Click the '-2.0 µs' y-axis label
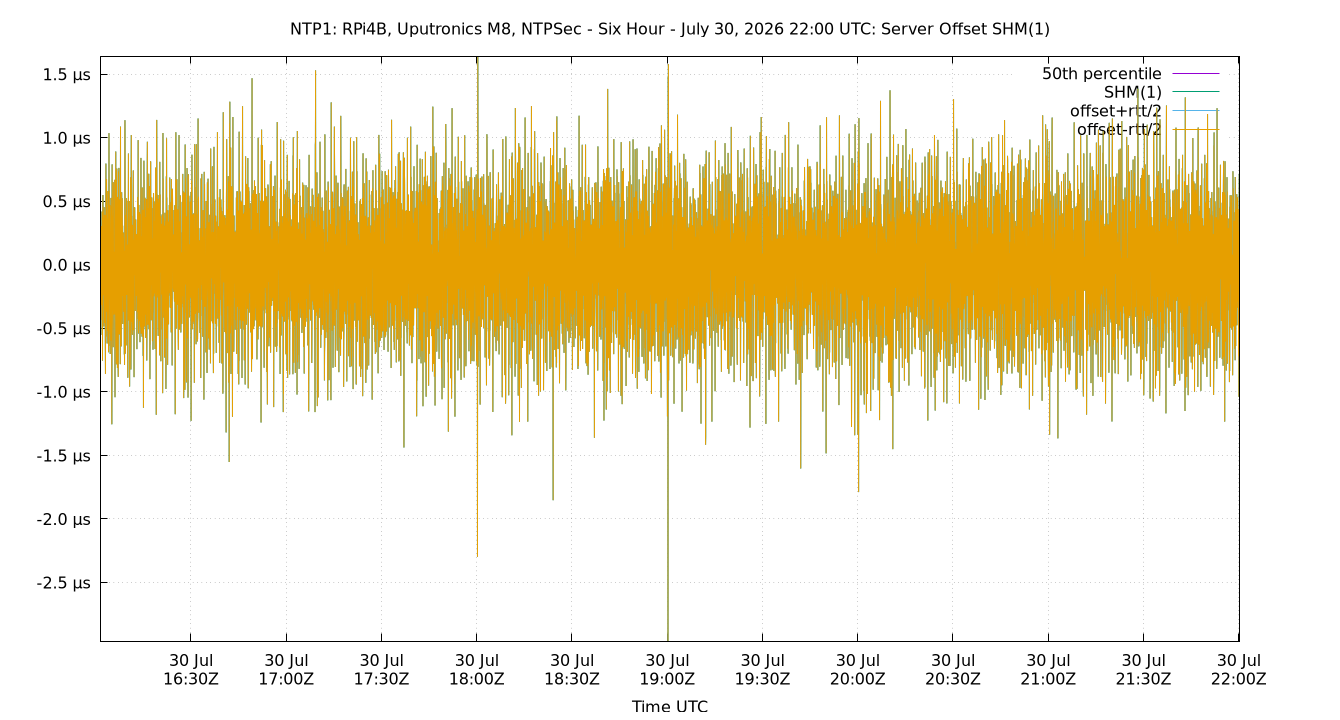This screenshot has height=720, width=1340. pyautogui.click(x=66, y=519)
